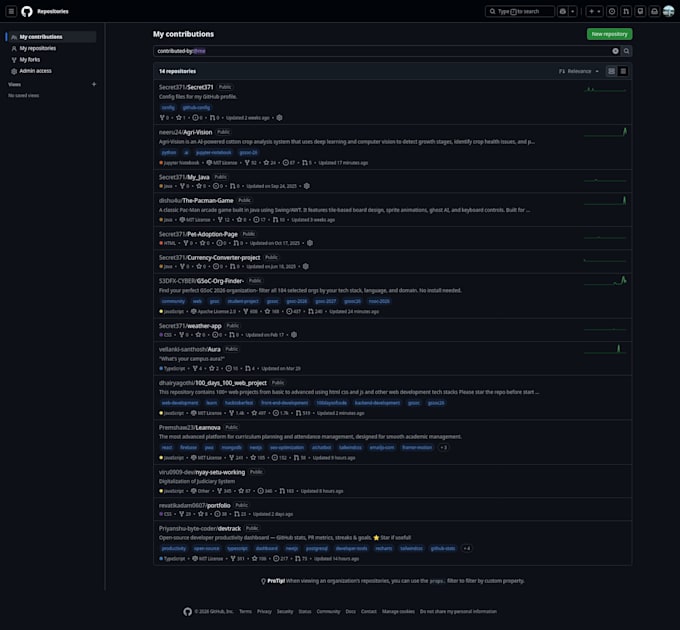Screen dimensions: 680x630
Task: Open settings gear for Secret371/Secret371 repo
Action: [279, 118]
